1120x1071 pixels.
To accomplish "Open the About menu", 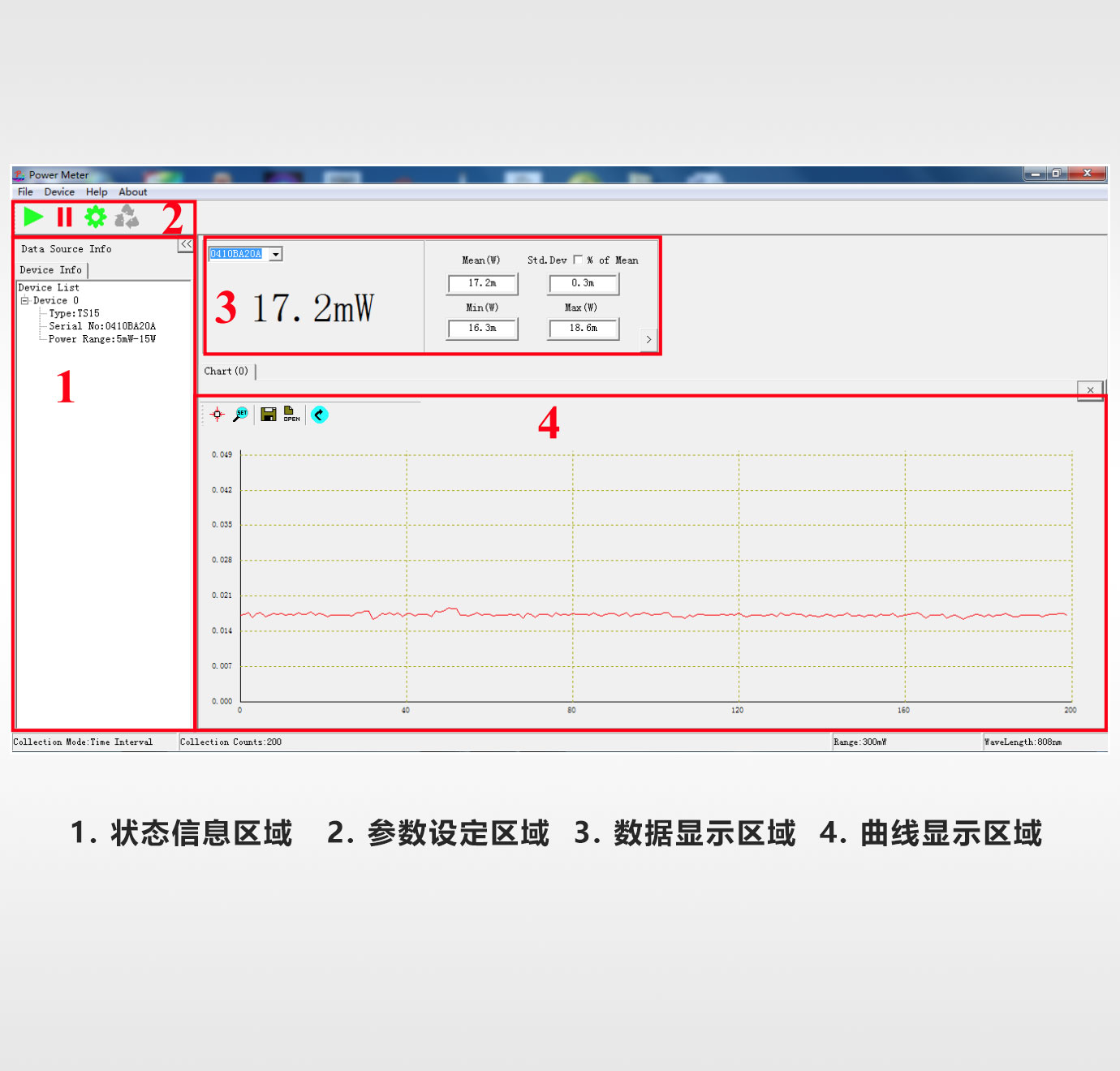I will 132,192.
